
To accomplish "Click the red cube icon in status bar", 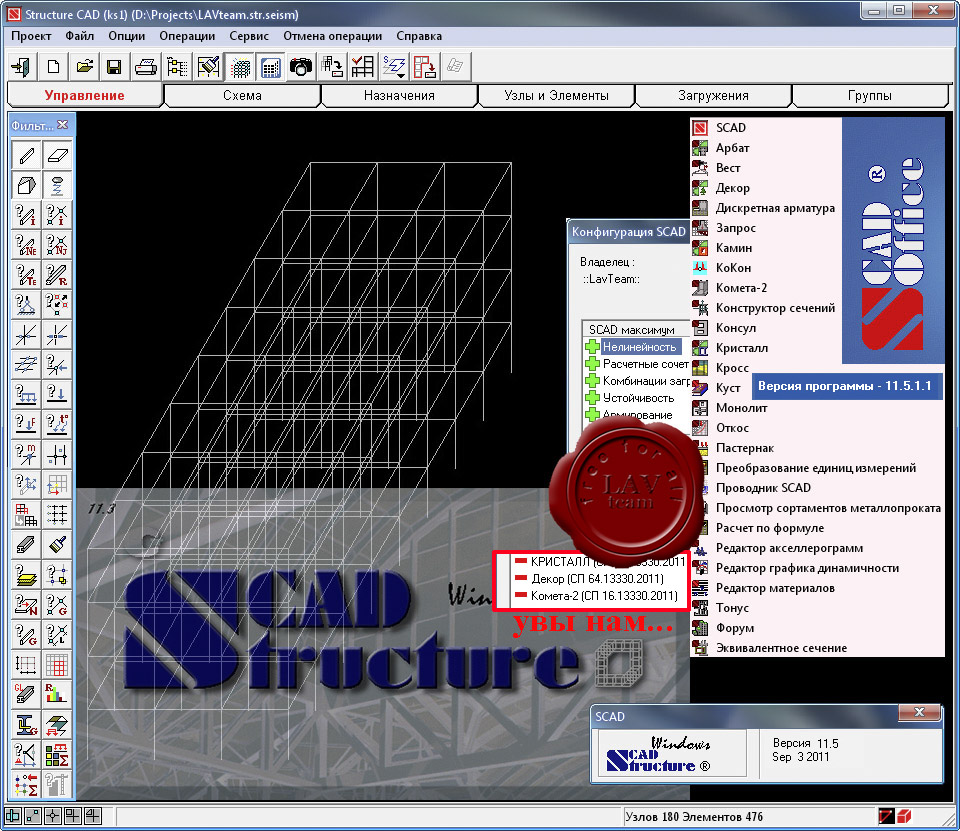I will [x=905, y=816].
